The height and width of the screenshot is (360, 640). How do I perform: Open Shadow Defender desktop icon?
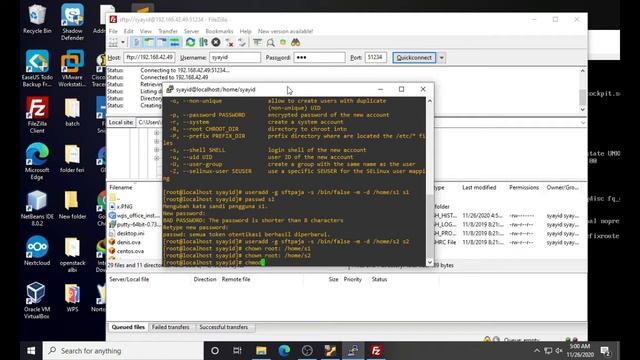72,22
